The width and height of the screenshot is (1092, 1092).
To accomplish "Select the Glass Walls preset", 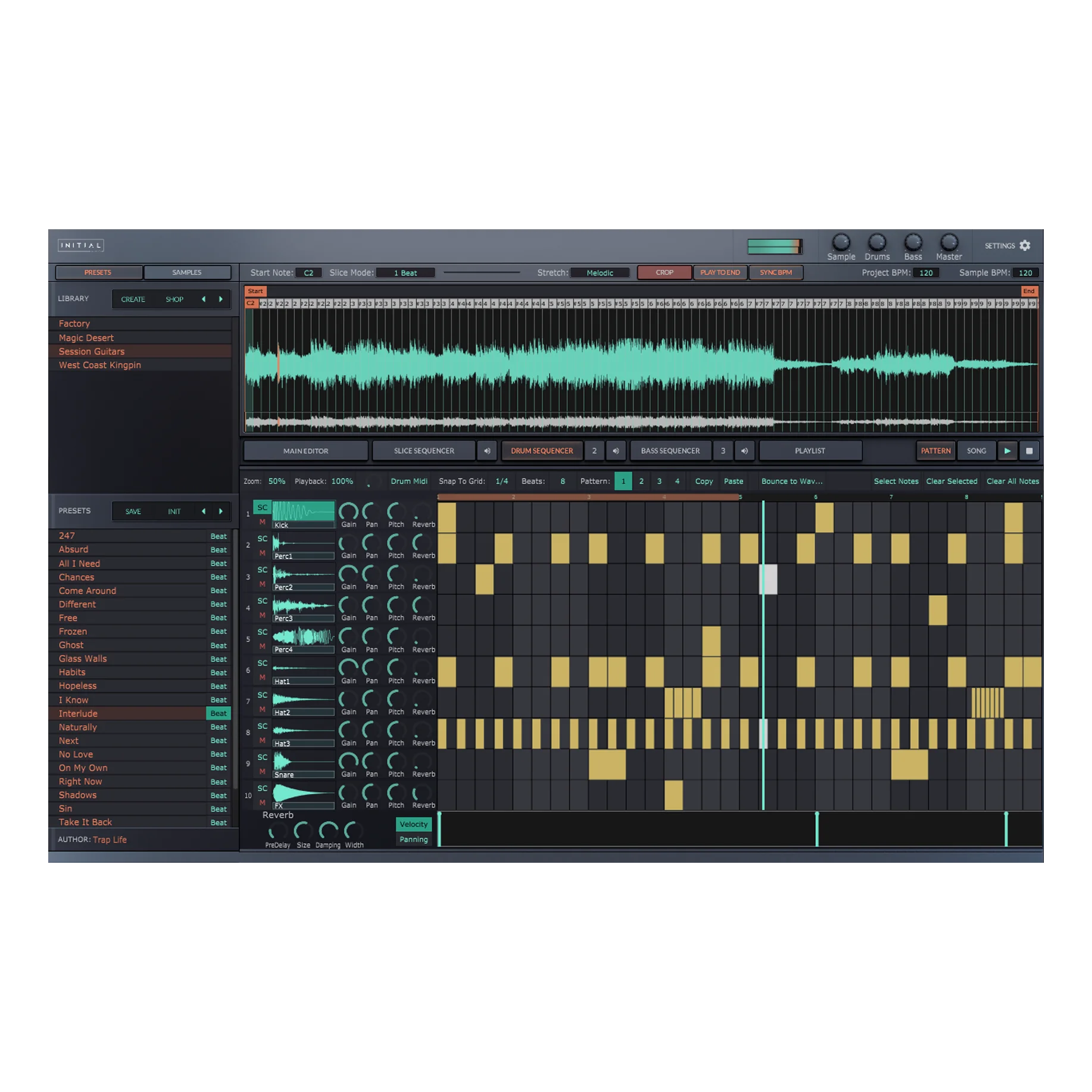I will (x=83, y=659).
